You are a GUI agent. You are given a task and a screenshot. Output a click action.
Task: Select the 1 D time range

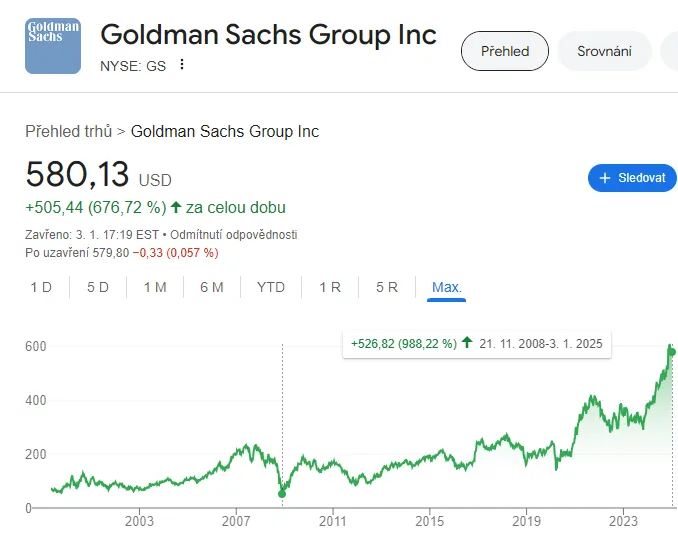41,287
